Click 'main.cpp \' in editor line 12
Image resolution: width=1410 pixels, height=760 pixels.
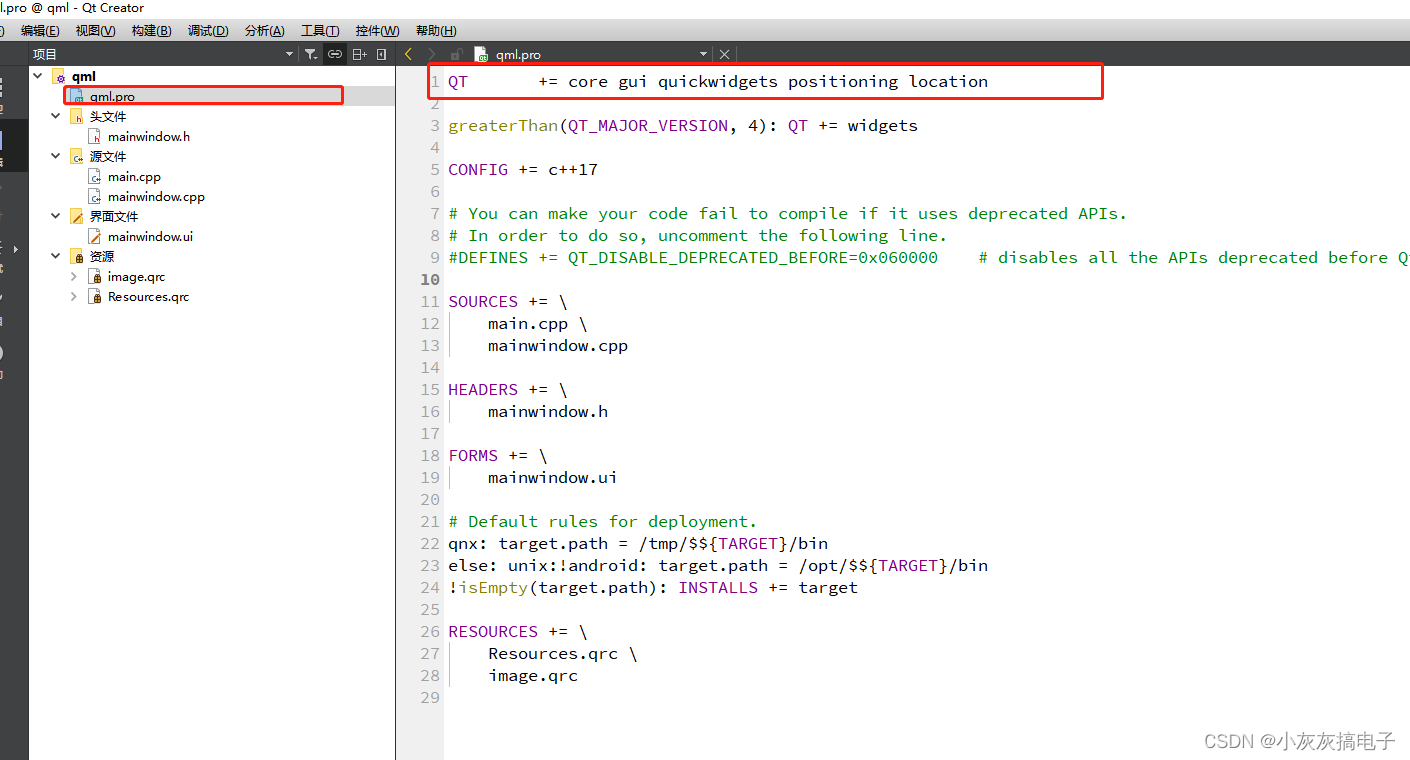pyautogui.click(x=538, y=324)
